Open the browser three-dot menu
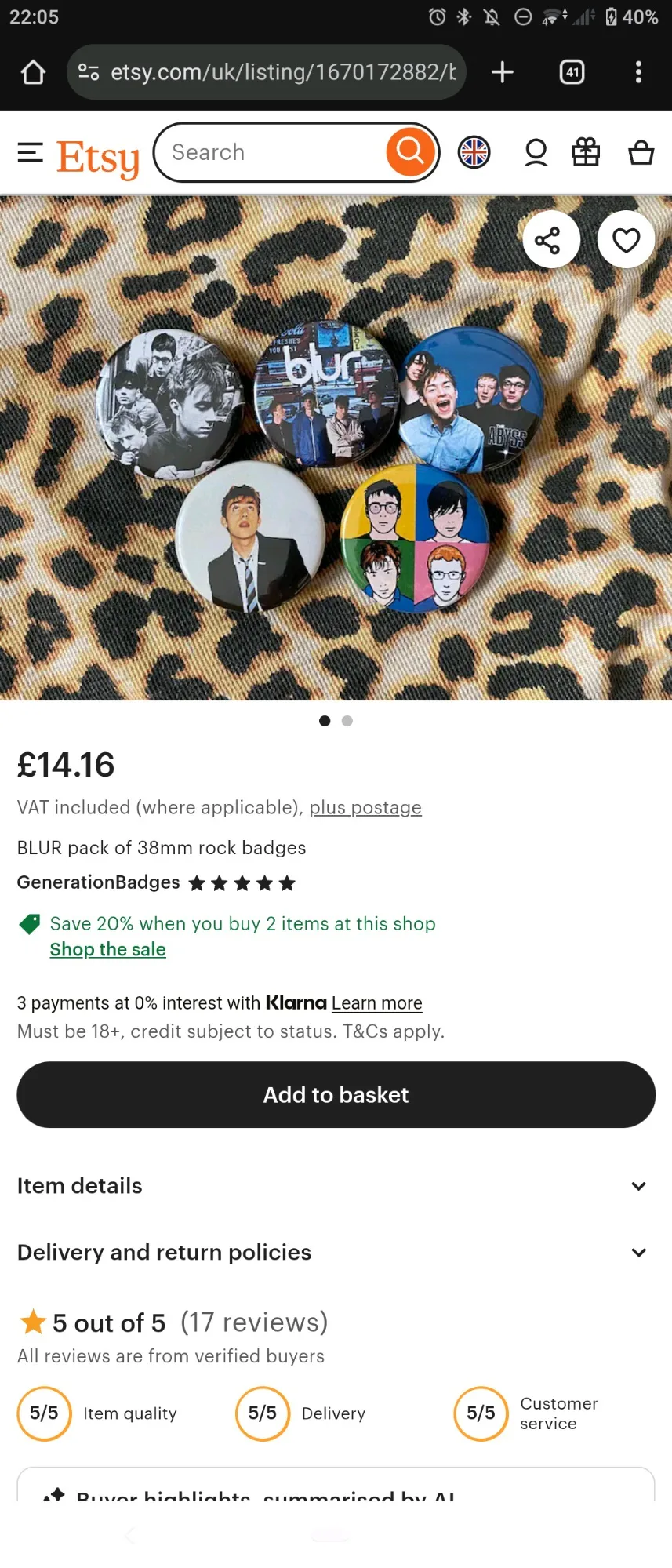 point(638,72)
